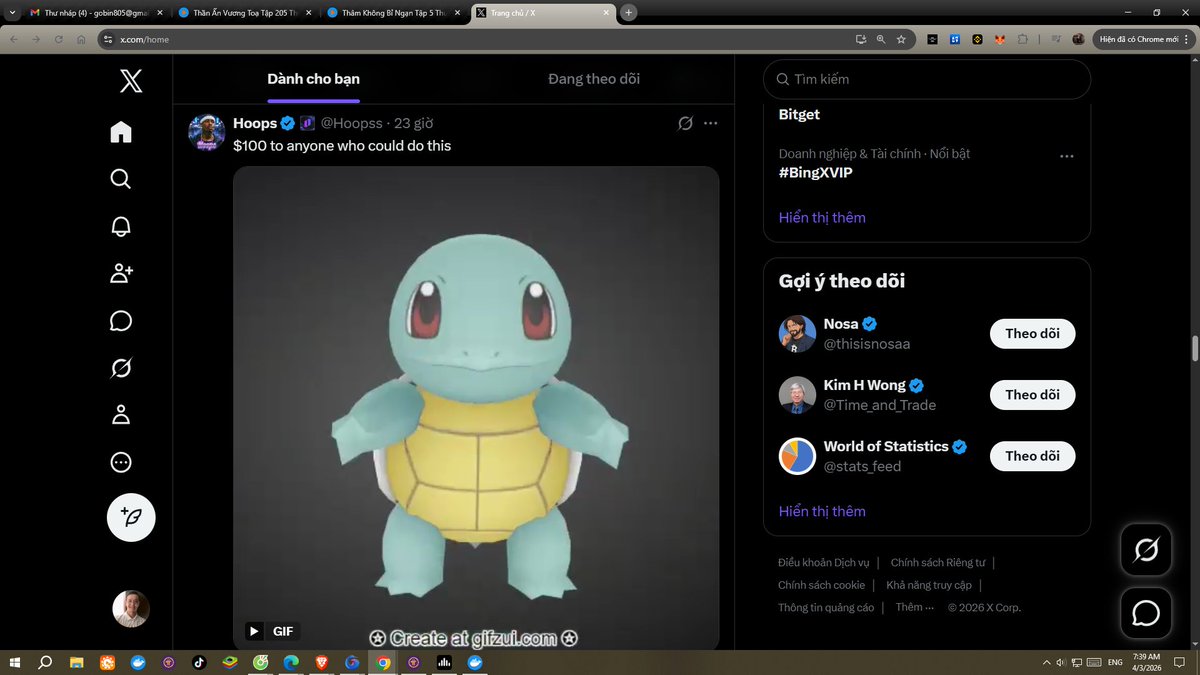This screenshot has height=675, width=1200.
Task: Click Grok explain icon on Hoops tweet
Action: 685,123
